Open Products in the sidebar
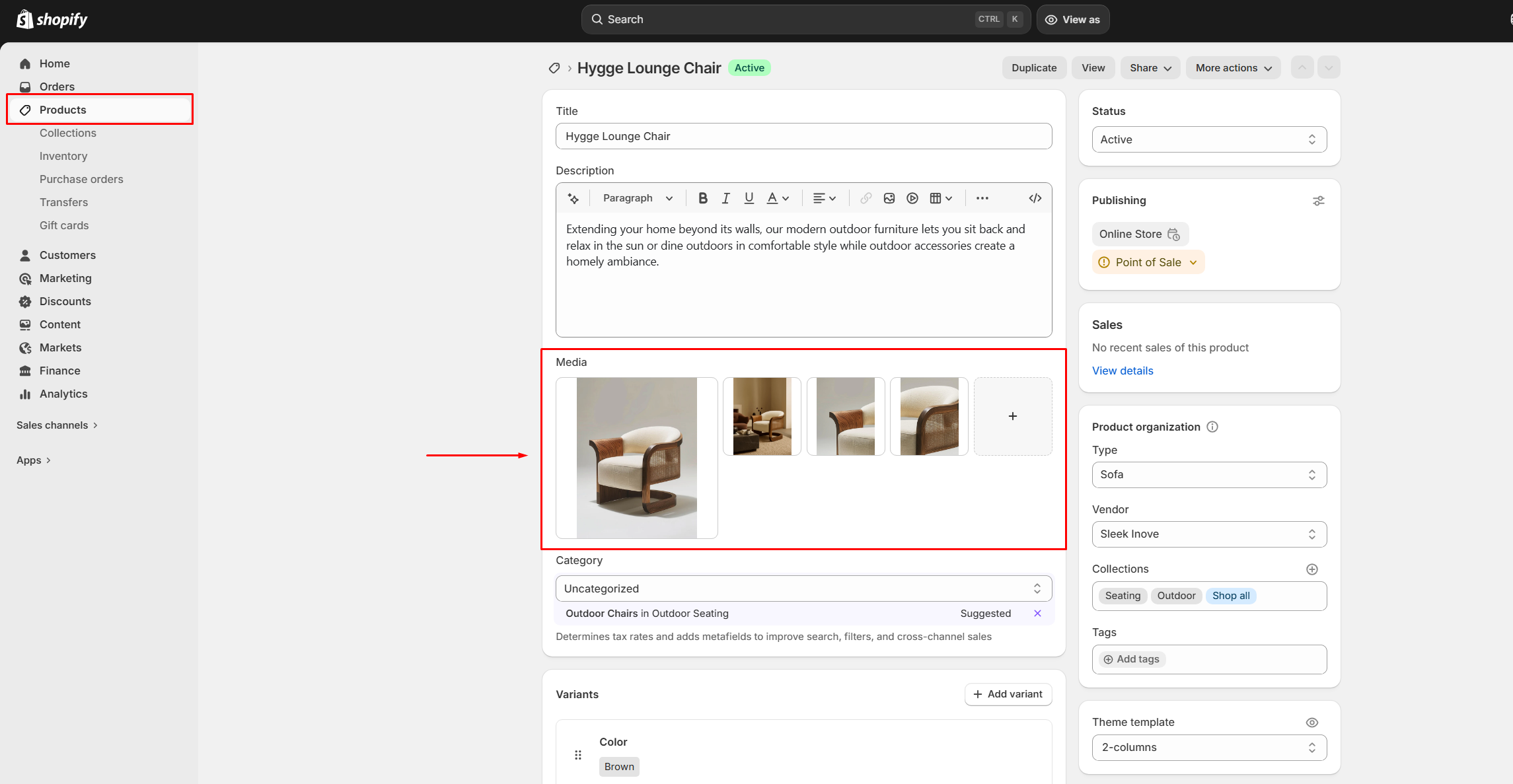1513x784 pixels. pos(100,110)
